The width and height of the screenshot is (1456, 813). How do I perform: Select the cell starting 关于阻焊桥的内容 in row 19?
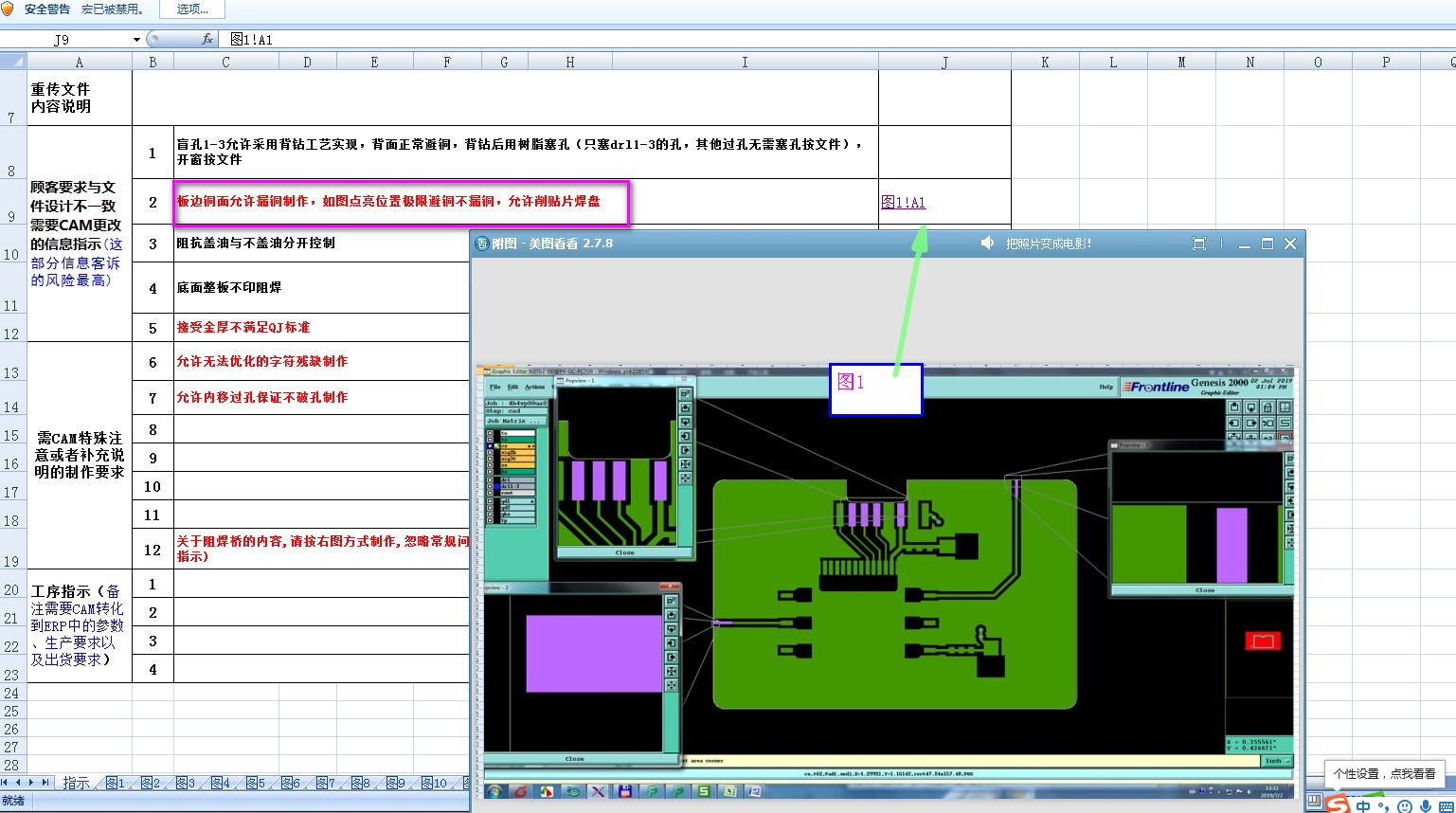321,549
